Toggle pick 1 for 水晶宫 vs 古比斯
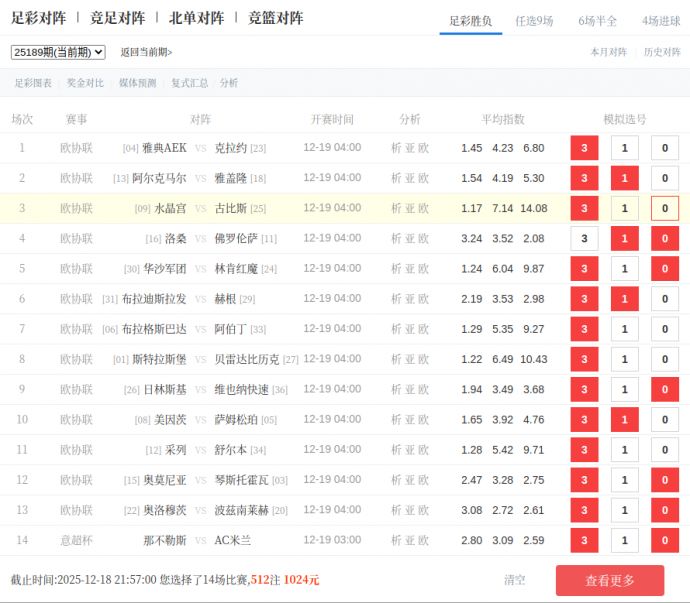690x603 pixels. (624, 208)
